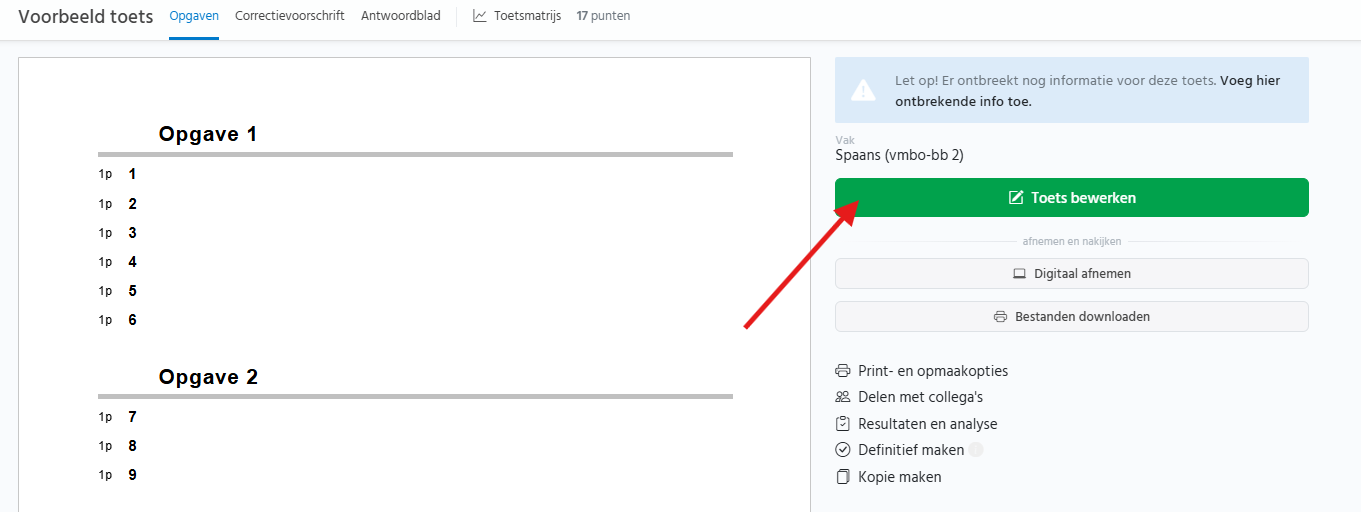Select the Opgave 2 heading in preview

(208, 377)
